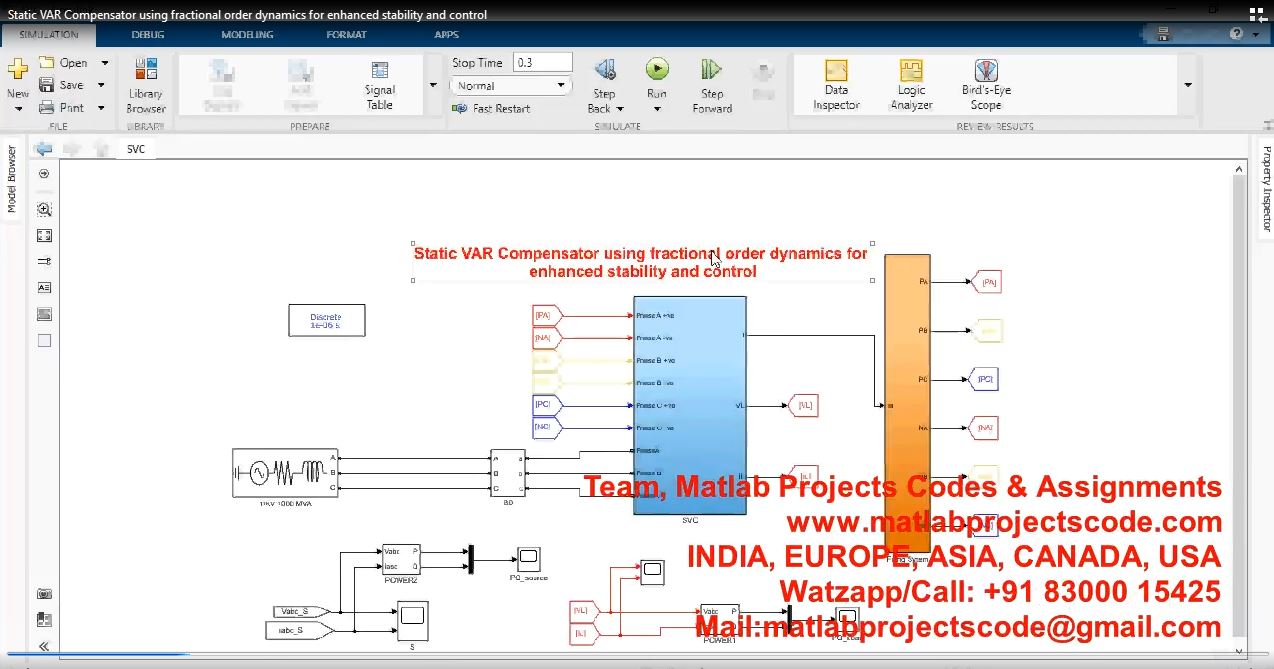Toggle the Model Browser side panel
1274x669 pixels.
(x=12, y=180)
